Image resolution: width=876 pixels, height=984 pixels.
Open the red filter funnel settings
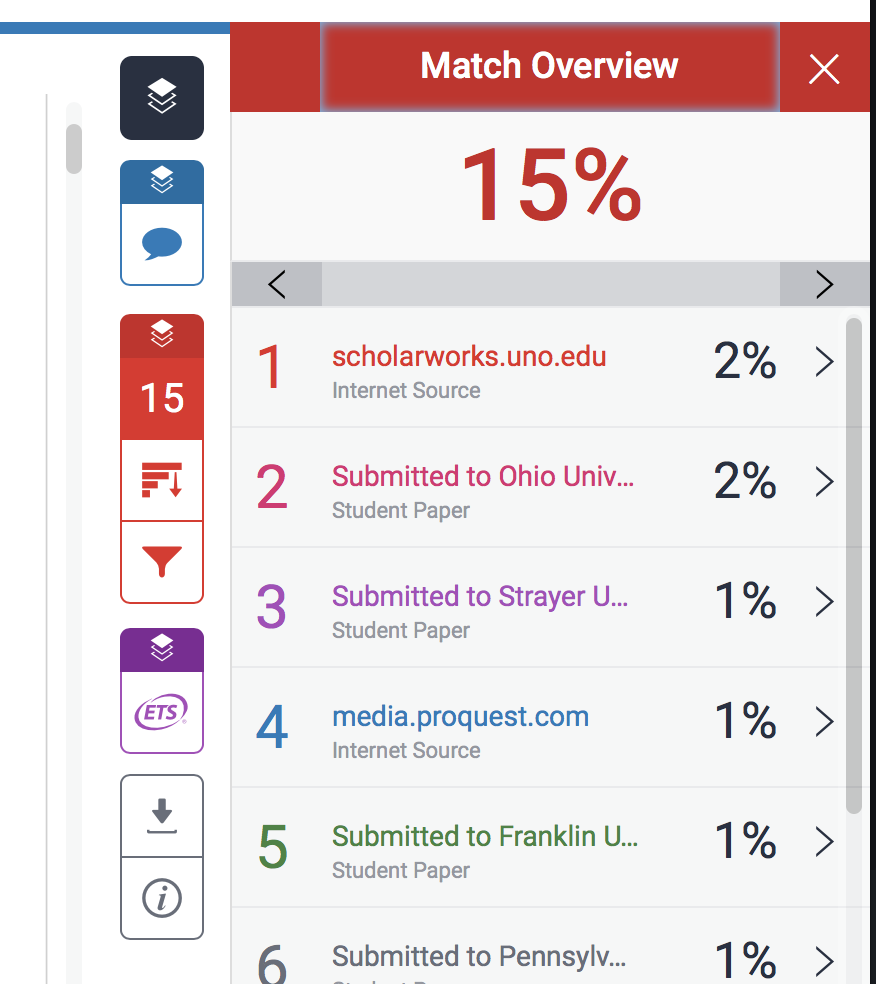click(162, 562)
